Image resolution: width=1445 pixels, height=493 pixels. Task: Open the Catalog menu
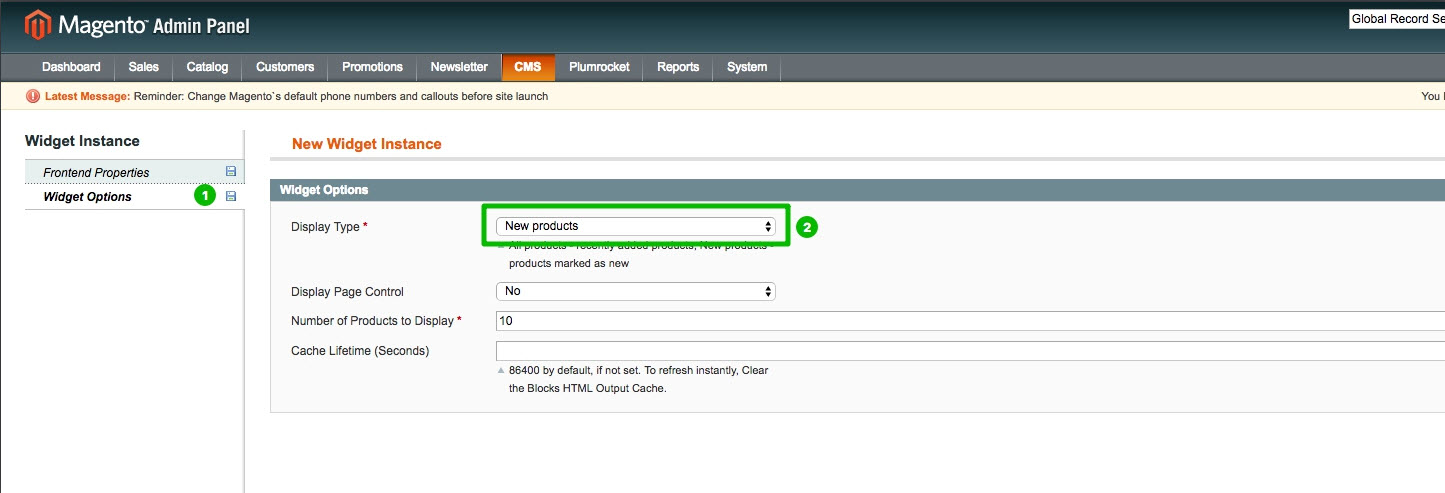pos(207,67)
